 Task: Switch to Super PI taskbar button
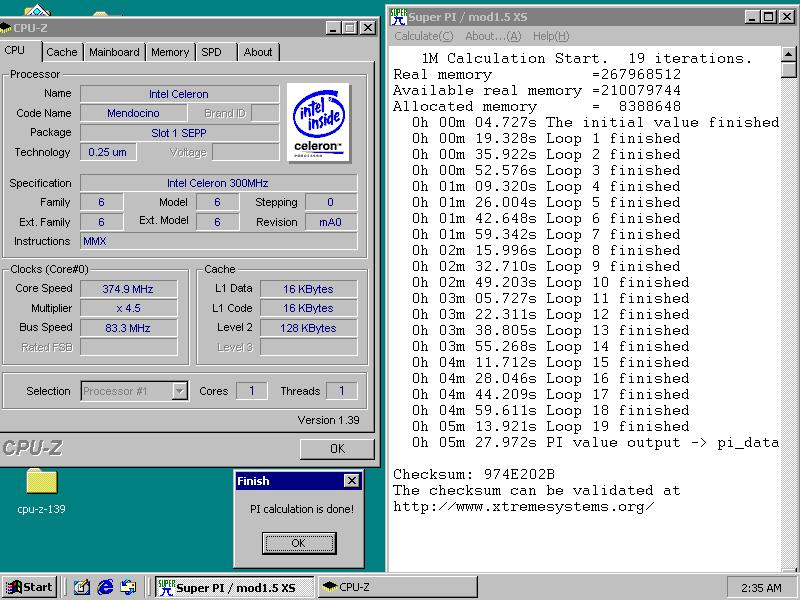click(235, 587)
